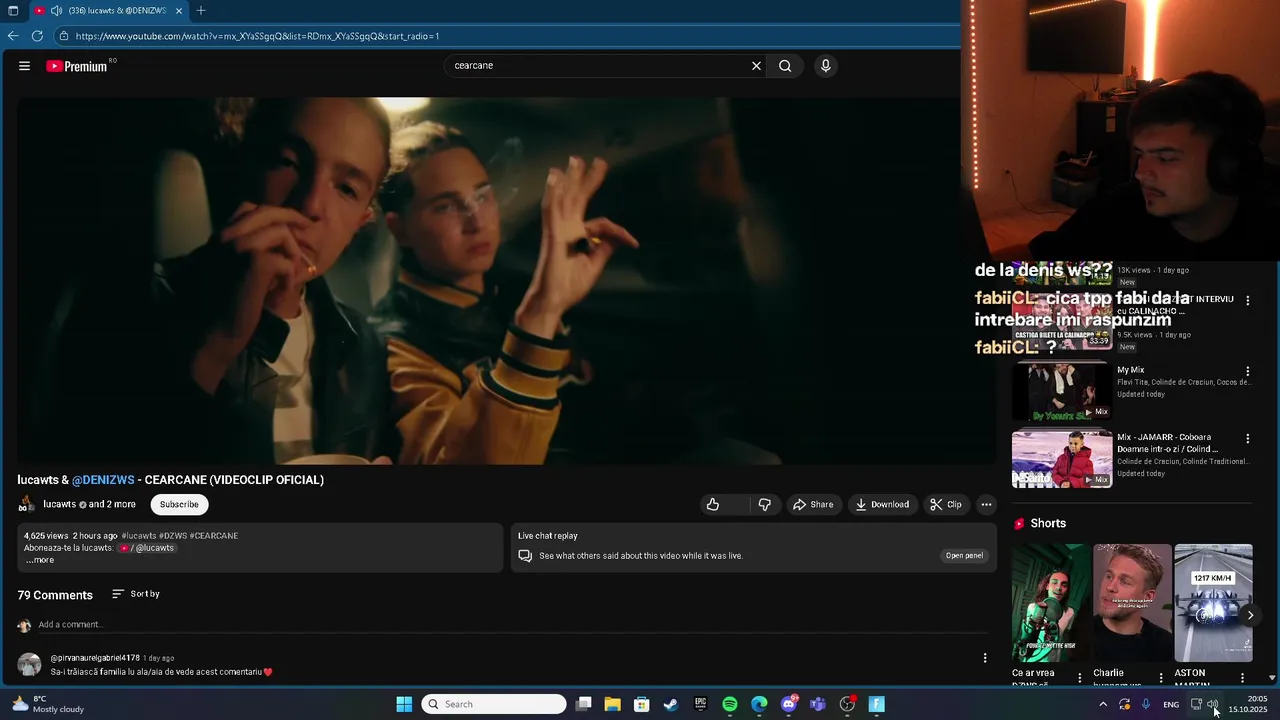Open options for Mix - JAMARR video
This screenshot has width=1280, height=720.
pyautogui.click(x=1247, y=439)
